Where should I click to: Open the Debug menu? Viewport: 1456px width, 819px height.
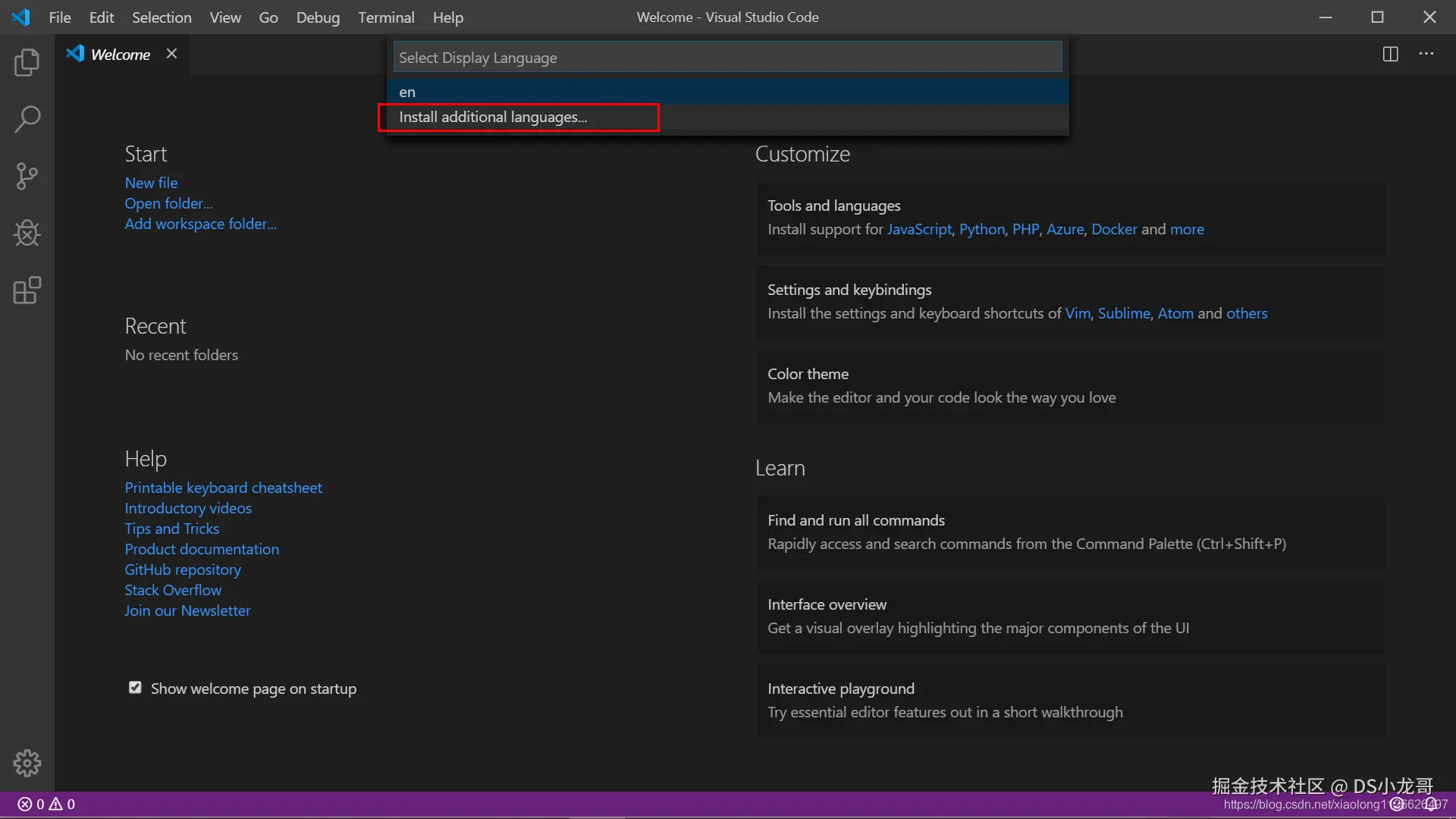318,17
